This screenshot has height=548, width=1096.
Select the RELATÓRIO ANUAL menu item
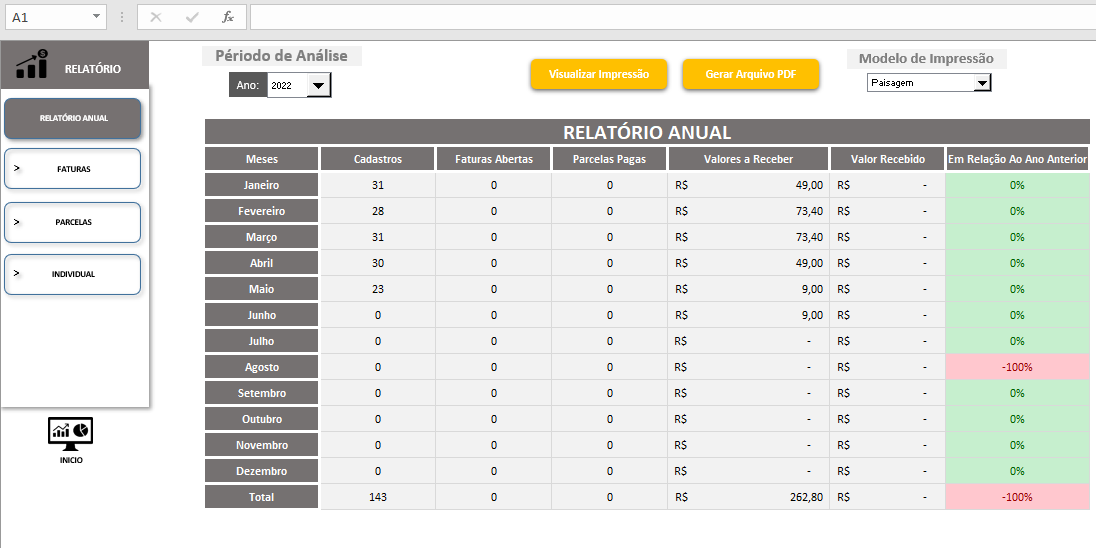click(x=73, y=118)
